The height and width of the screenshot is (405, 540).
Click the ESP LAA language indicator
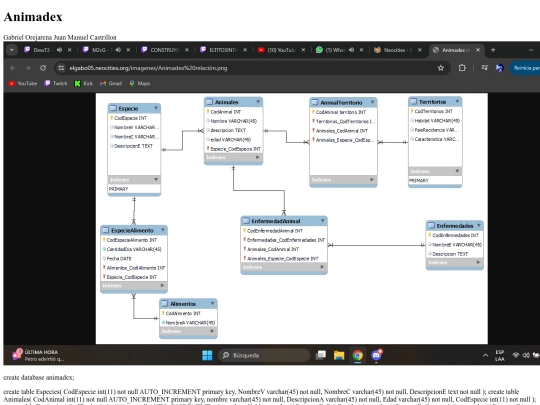[500, 355]
